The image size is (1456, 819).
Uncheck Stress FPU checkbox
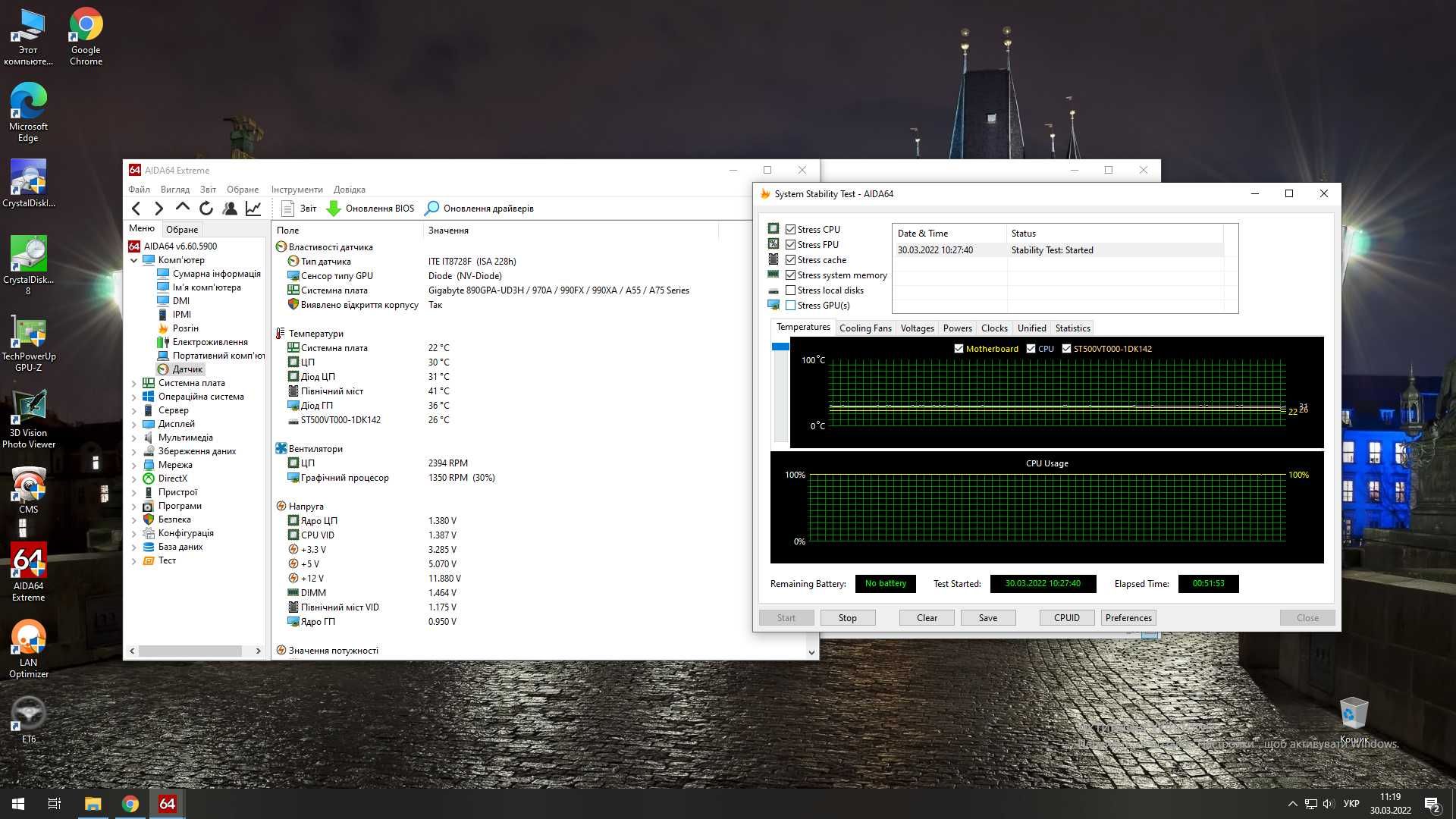click(x=791, y=244)
